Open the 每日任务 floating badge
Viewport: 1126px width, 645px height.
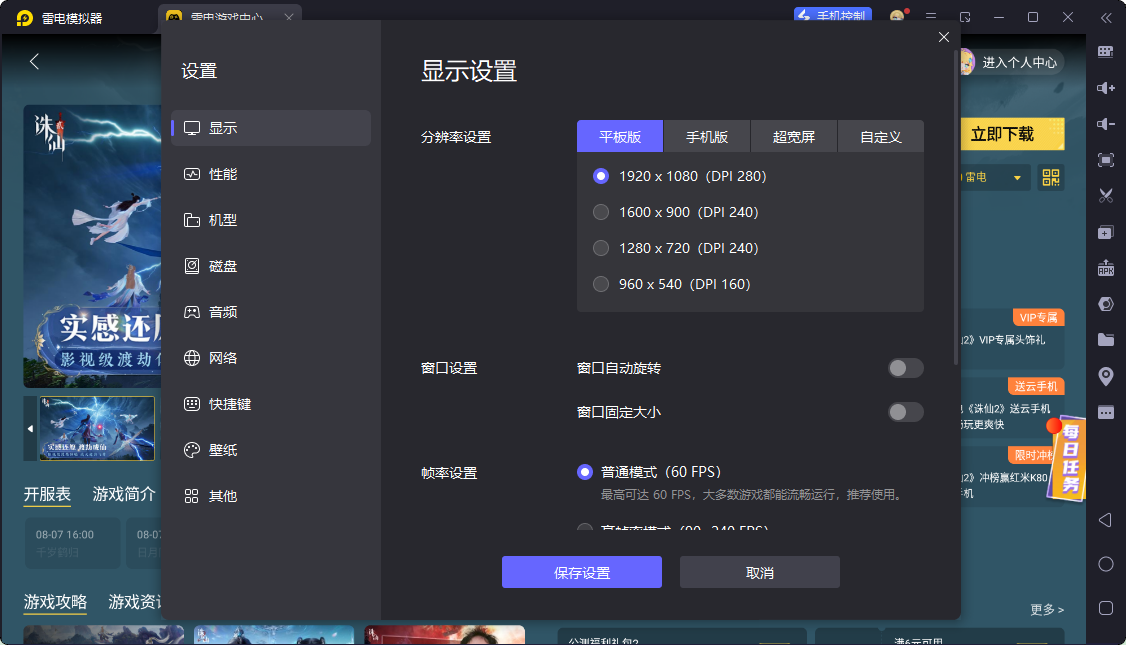[1066, 458]
